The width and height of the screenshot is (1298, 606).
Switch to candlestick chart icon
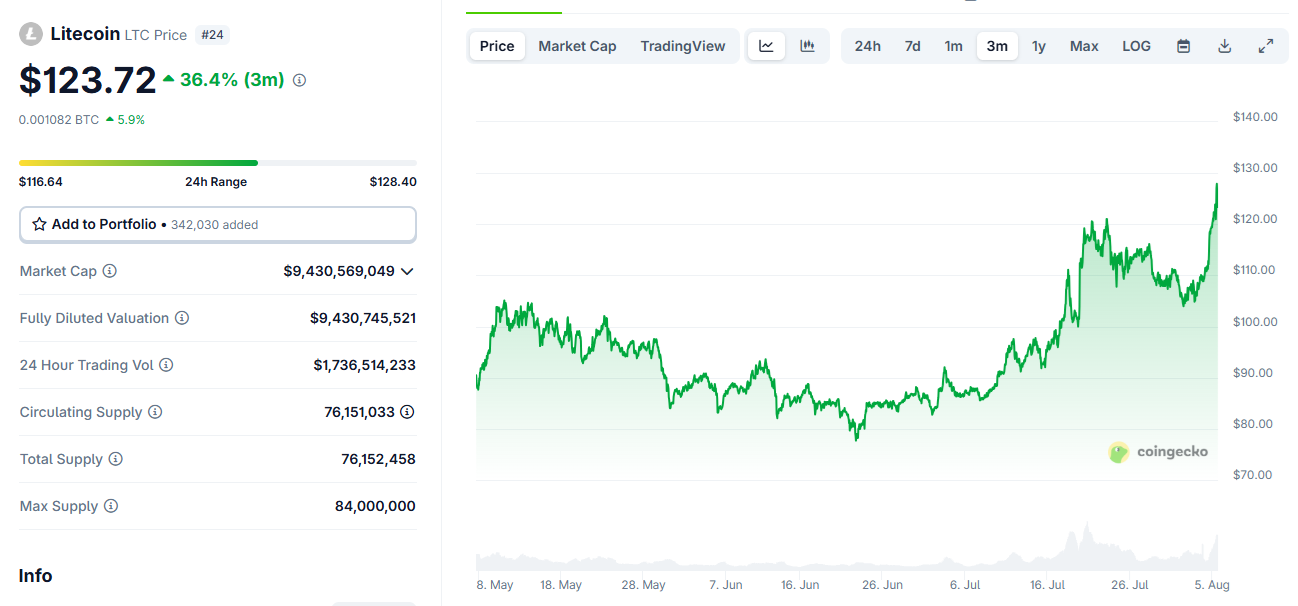[x=808, y=46]
